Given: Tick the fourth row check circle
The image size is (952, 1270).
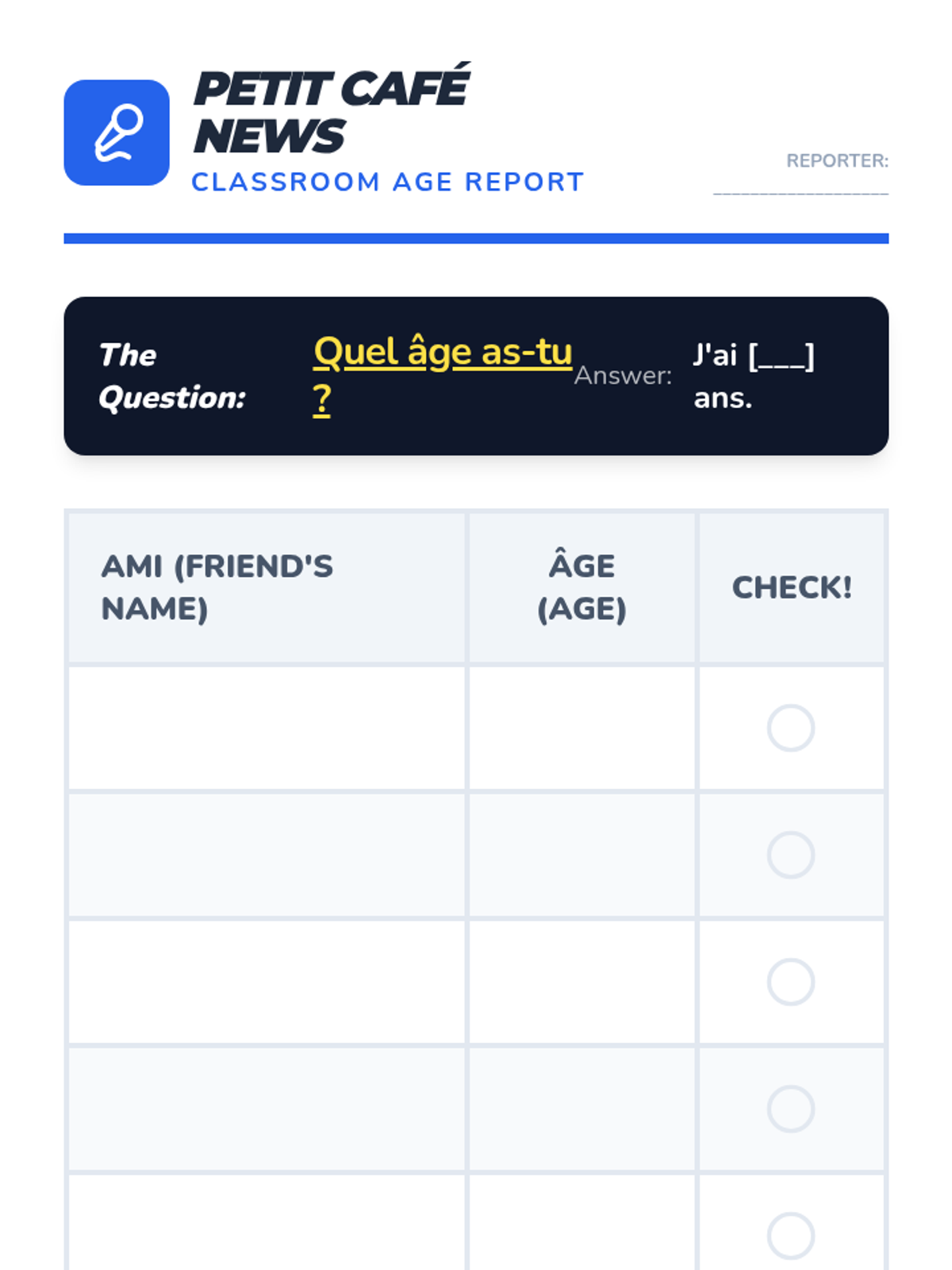Looking at the screenshot, I should pyautogui.click(x=790, y=1109).
